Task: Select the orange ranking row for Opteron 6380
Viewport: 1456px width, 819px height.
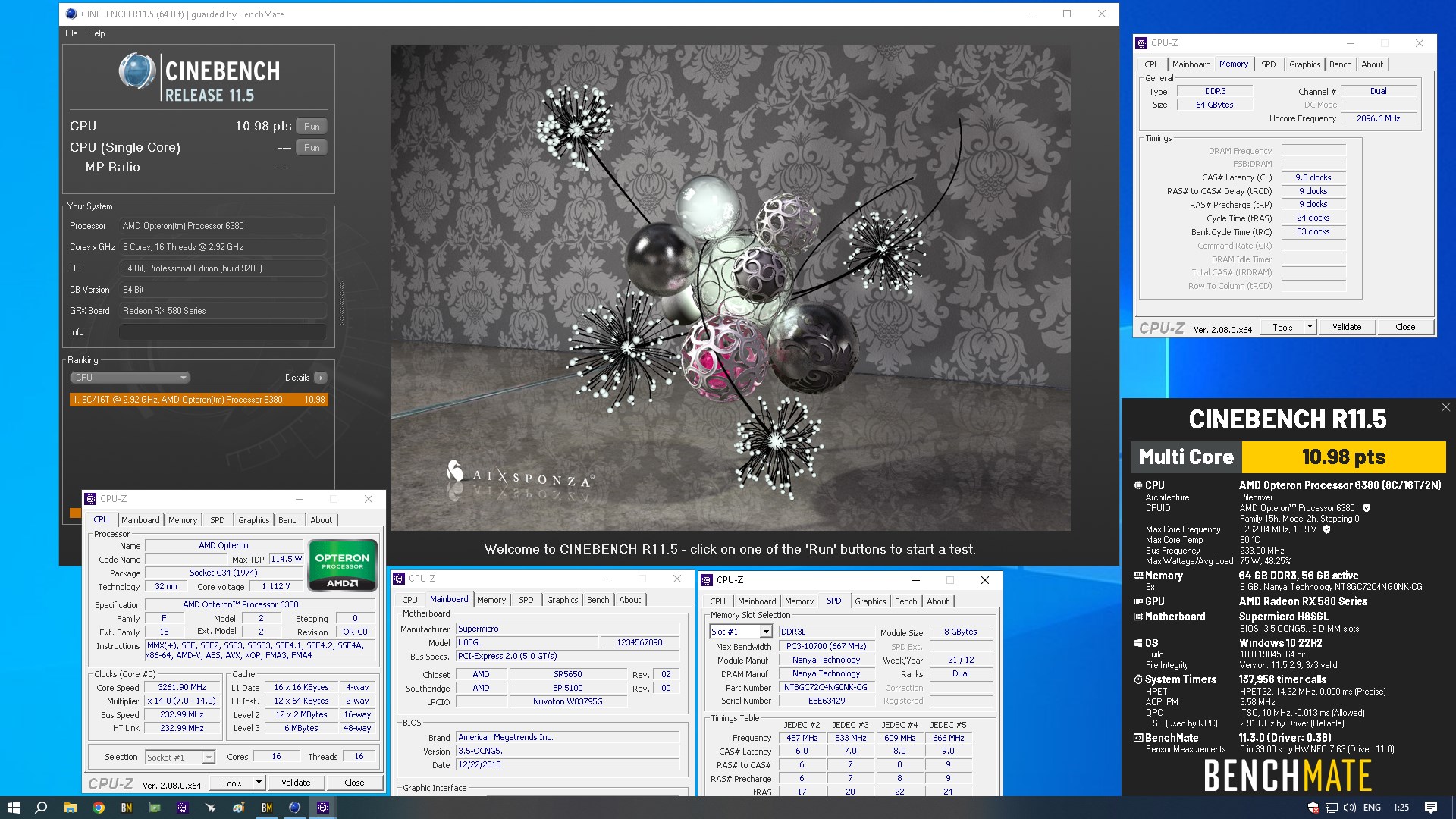Action: point(199,400)
